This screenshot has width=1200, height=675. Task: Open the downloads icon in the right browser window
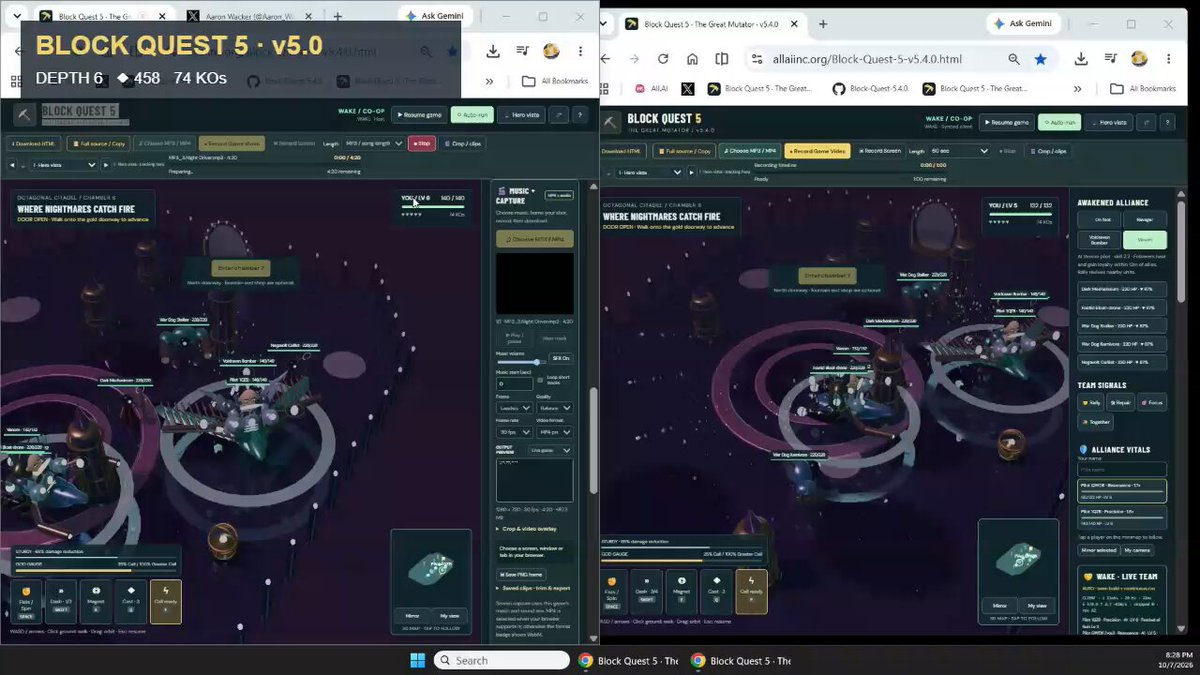pos(1083,59)
